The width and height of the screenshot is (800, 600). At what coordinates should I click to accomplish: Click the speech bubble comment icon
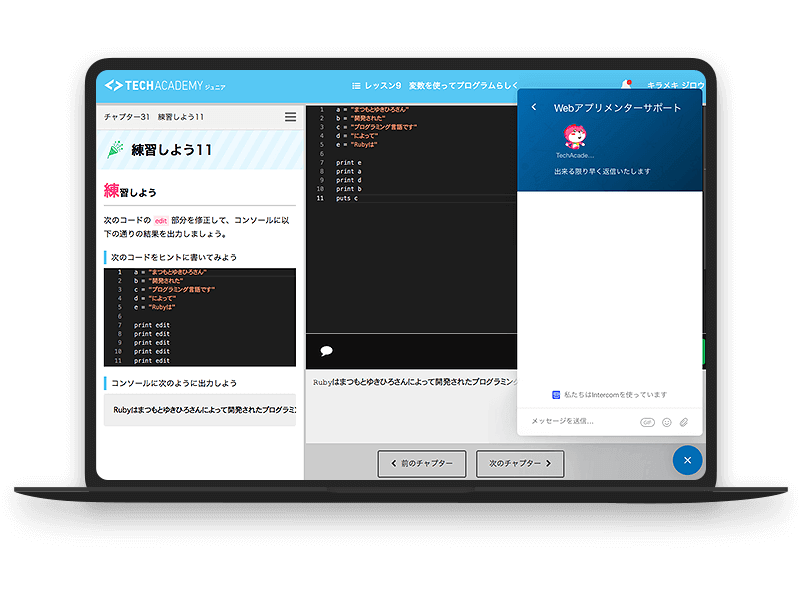(327, 351)
